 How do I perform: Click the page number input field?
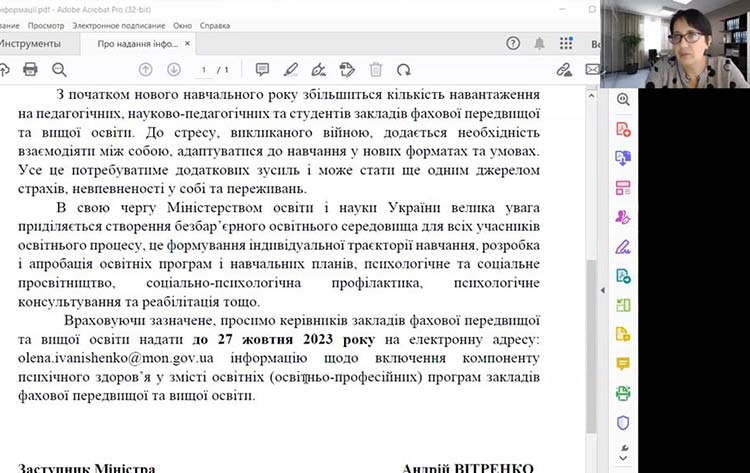[x=205, y=69]
